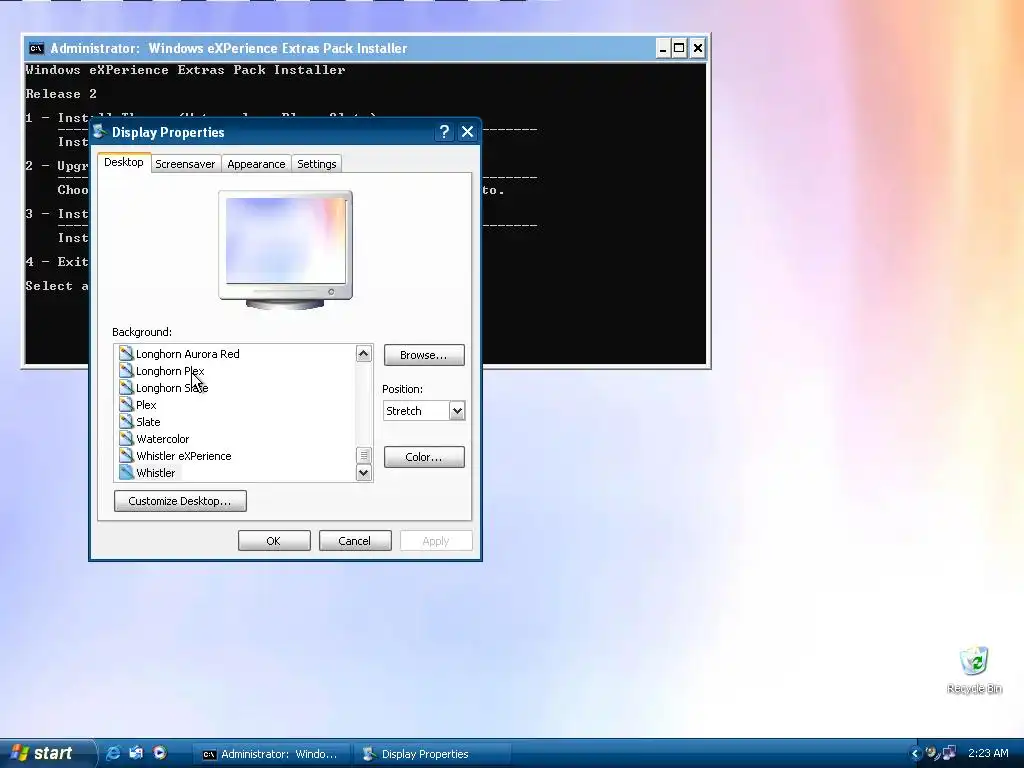Click the background list scroll up arrow
Image resolution: width=1024 pixels, height=768 pixels.
click(364, 354)
